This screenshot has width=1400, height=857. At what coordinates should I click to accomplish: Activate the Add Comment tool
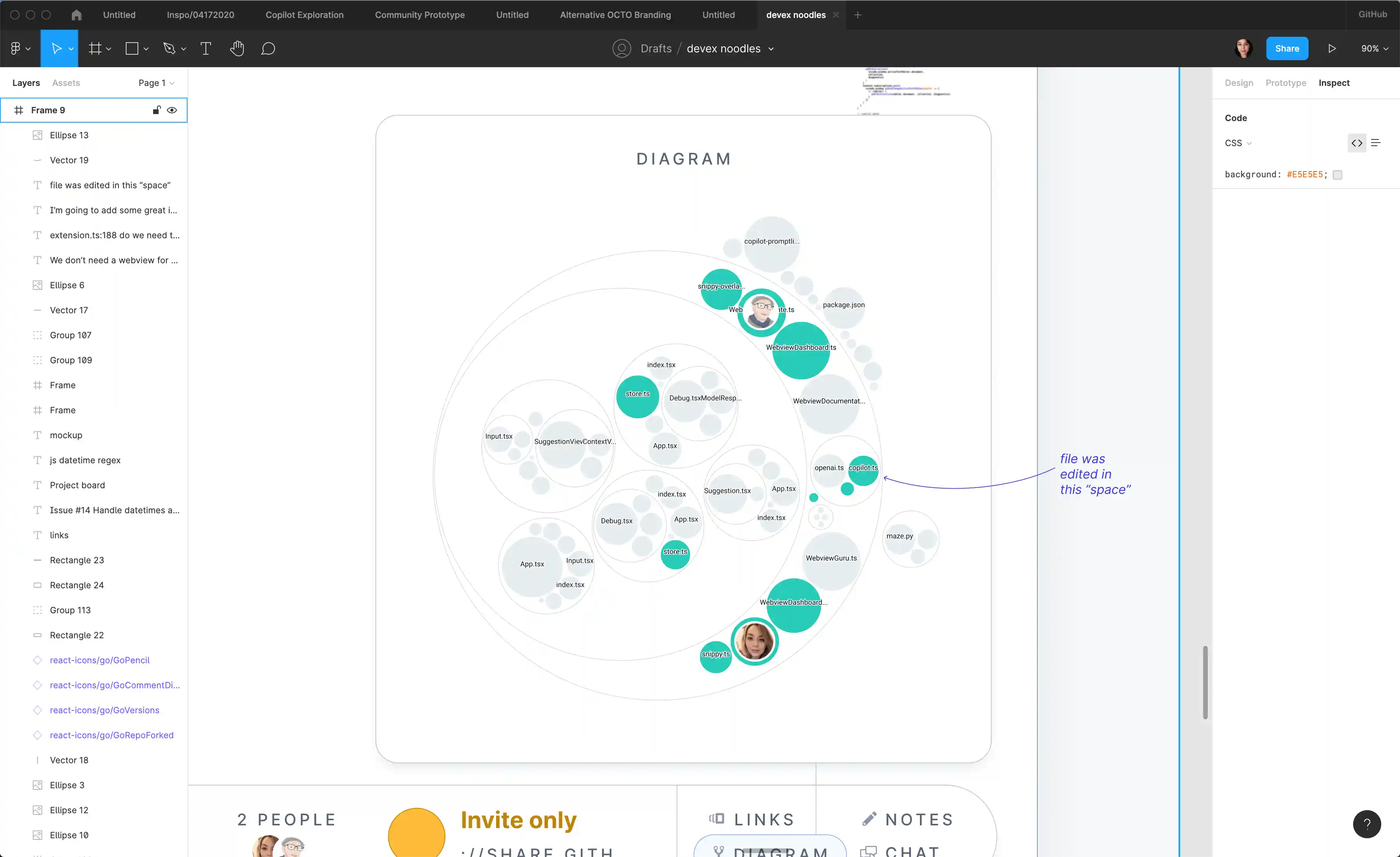tap(268, 48)
